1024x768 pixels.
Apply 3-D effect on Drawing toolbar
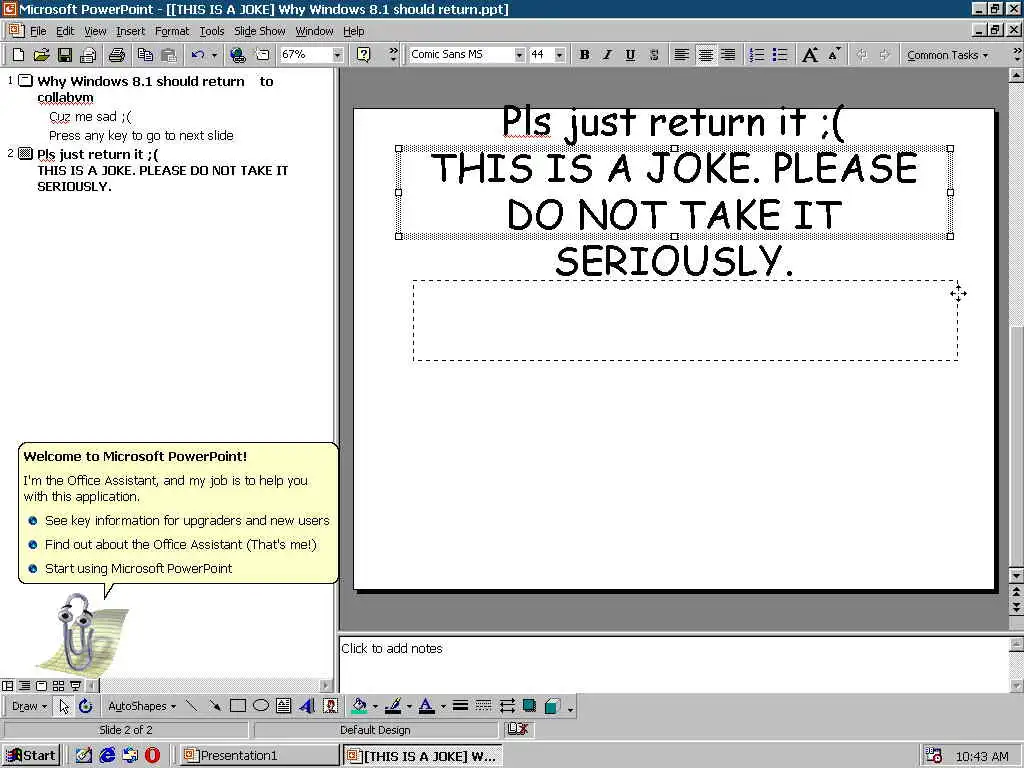click(552, 706)
